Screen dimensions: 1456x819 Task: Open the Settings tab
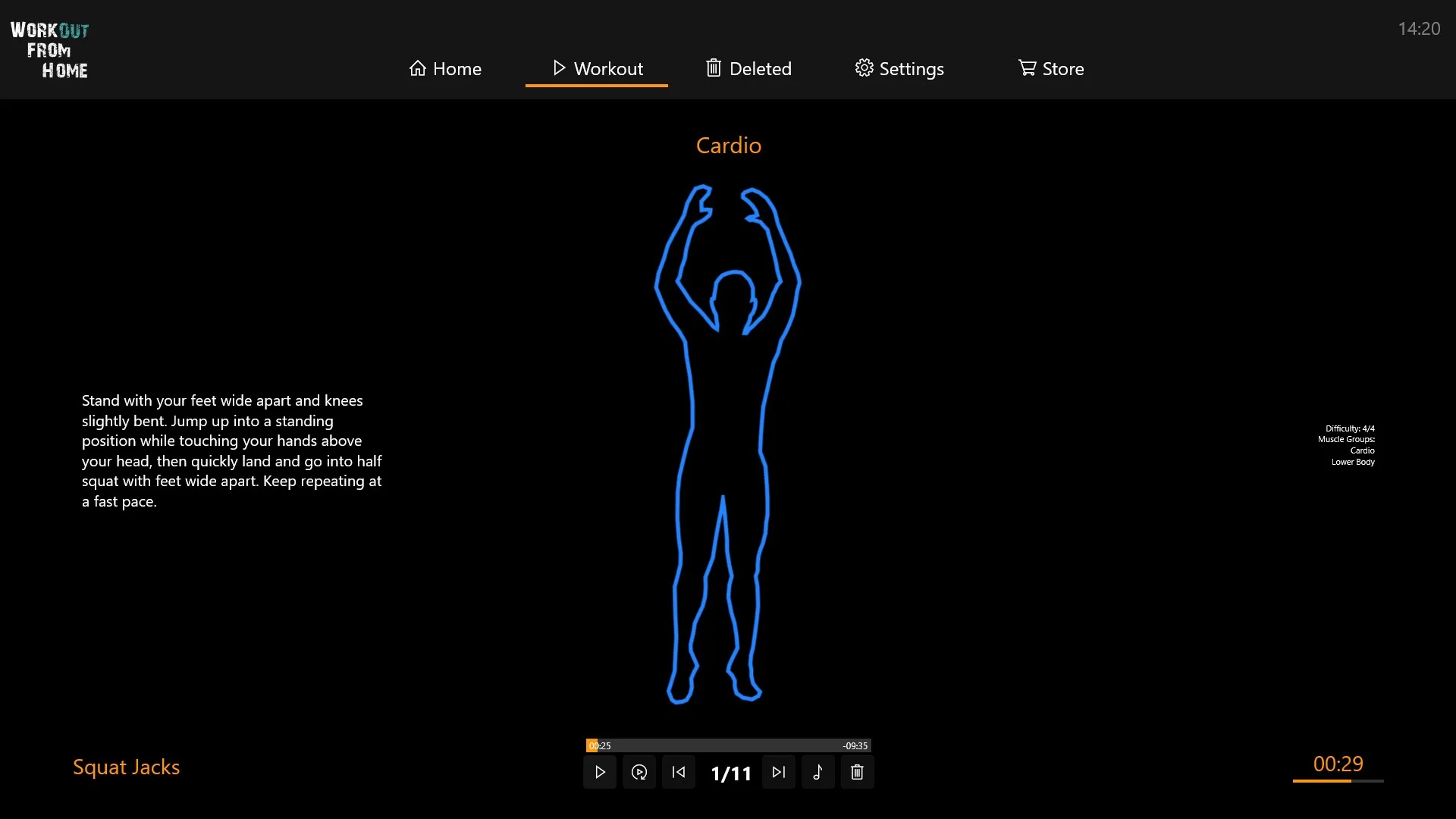point(900,68)
